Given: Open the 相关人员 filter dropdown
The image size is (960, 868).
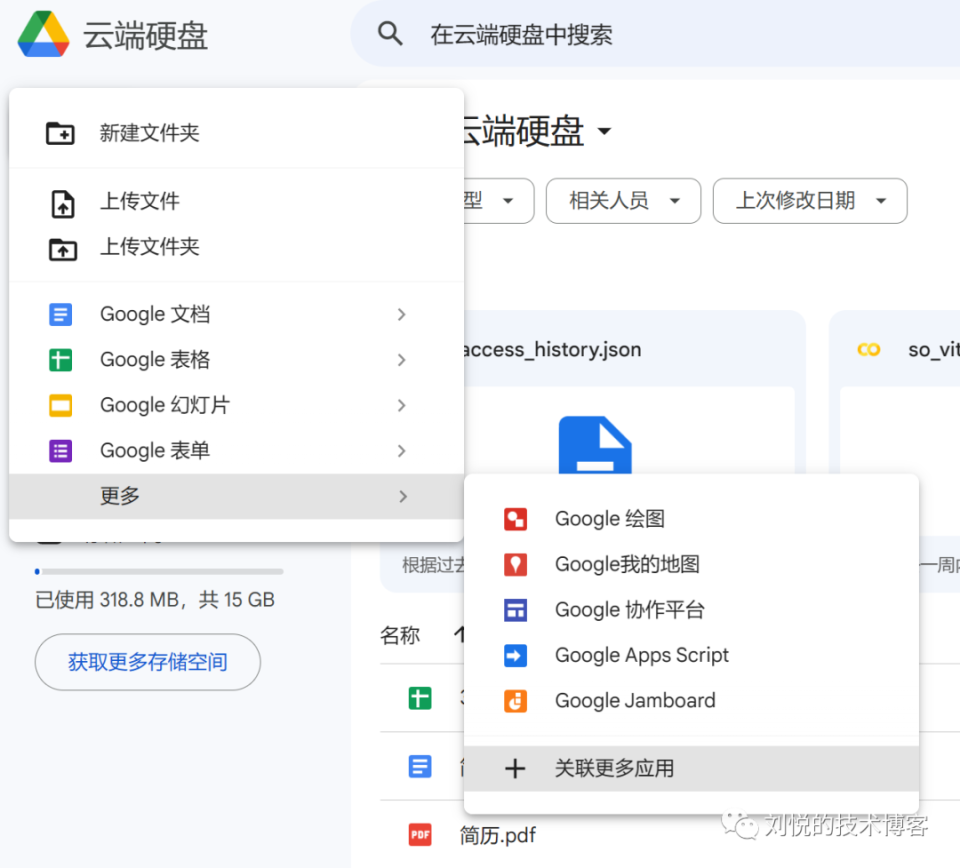Looking at the screenshot, I should [623, 201].
